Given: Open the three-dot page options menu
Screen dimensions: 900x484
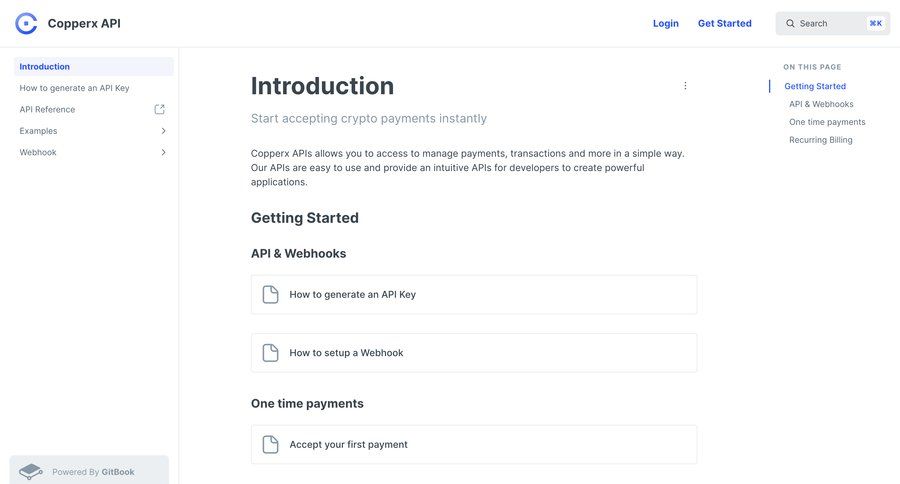Looking at the screenshot, I should pyautogui.click(x=685, y=86).
